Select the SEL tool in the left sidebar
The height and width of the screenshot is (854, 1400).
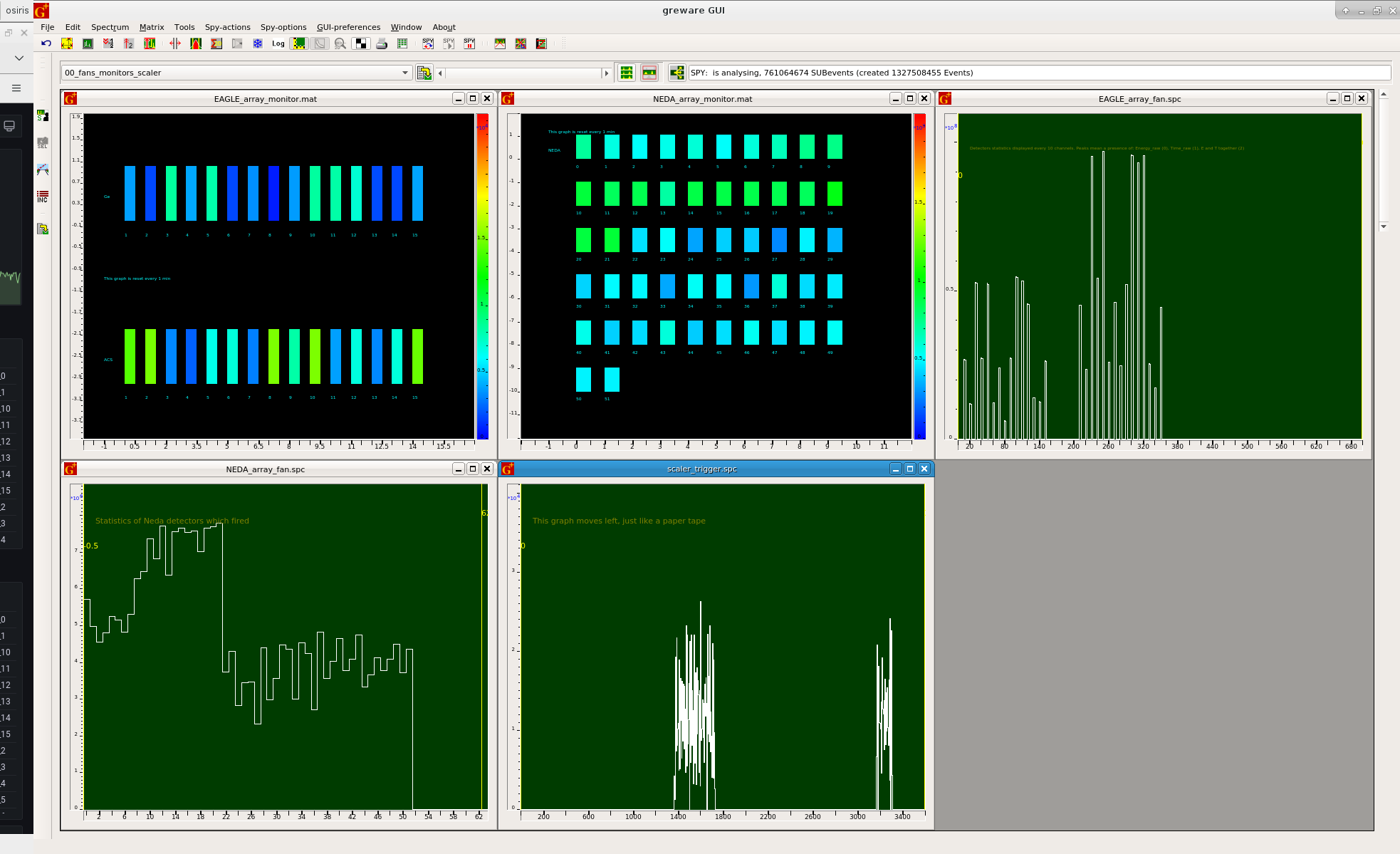point(43,142)
